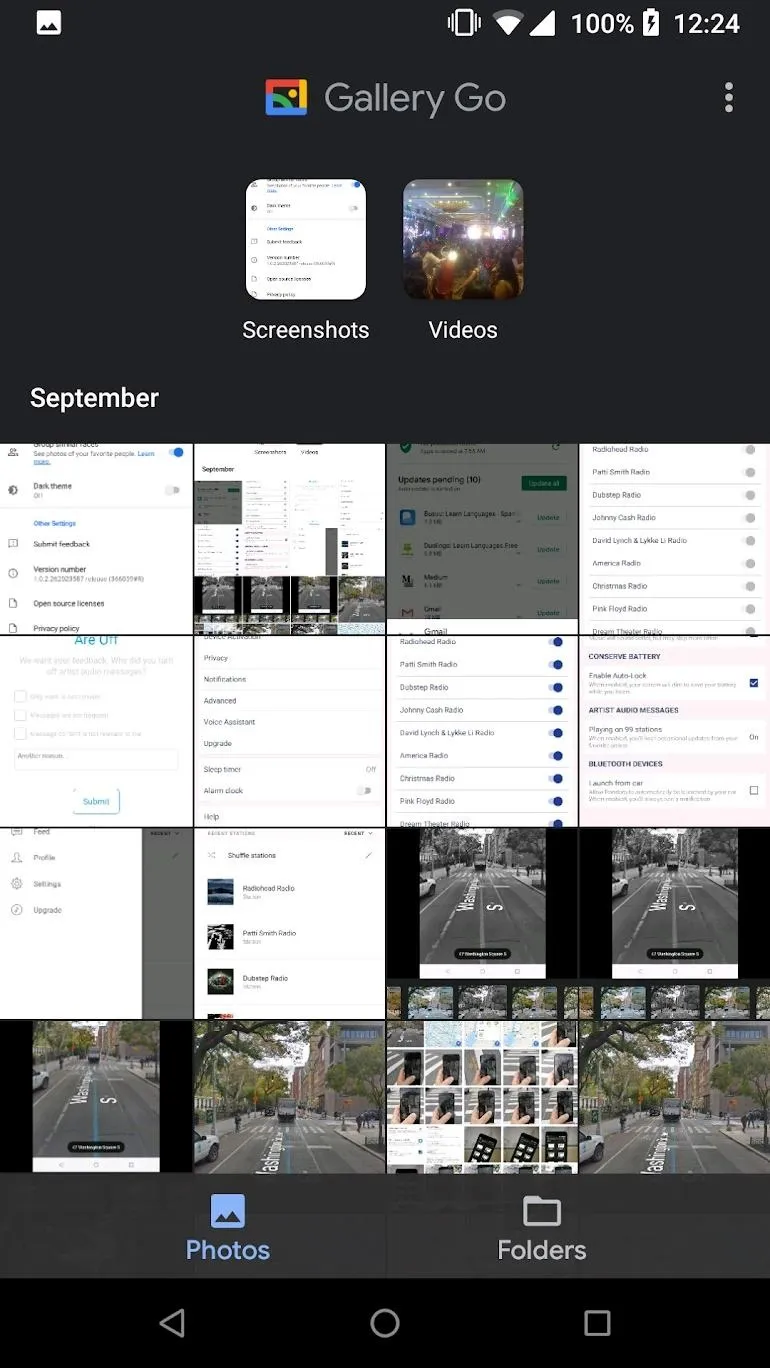
Task: Tap the Gallery Go logo icon
Action: pos(286,97)
